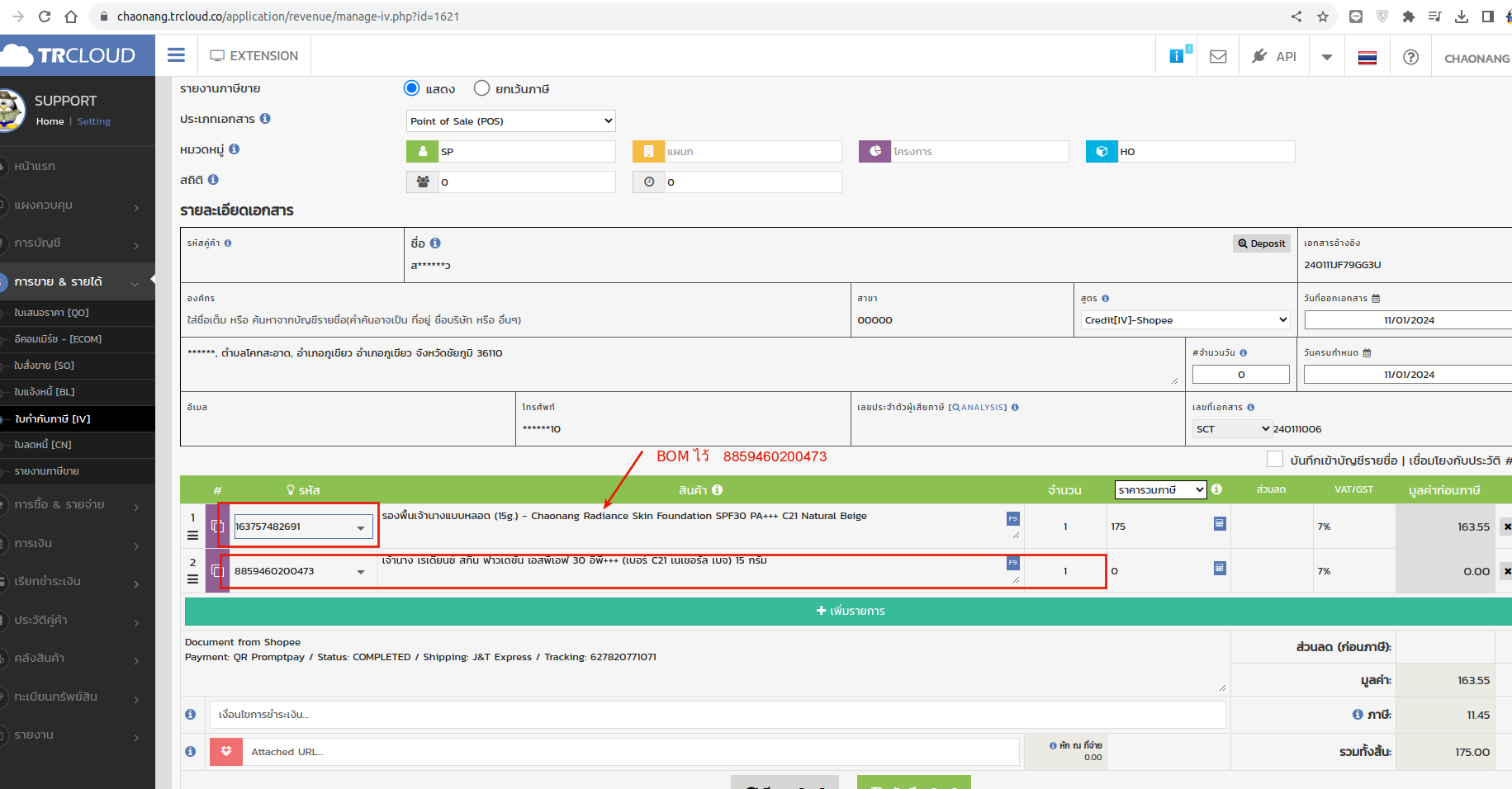
Task: Open the API plug menu
Action: [1274, 56]
